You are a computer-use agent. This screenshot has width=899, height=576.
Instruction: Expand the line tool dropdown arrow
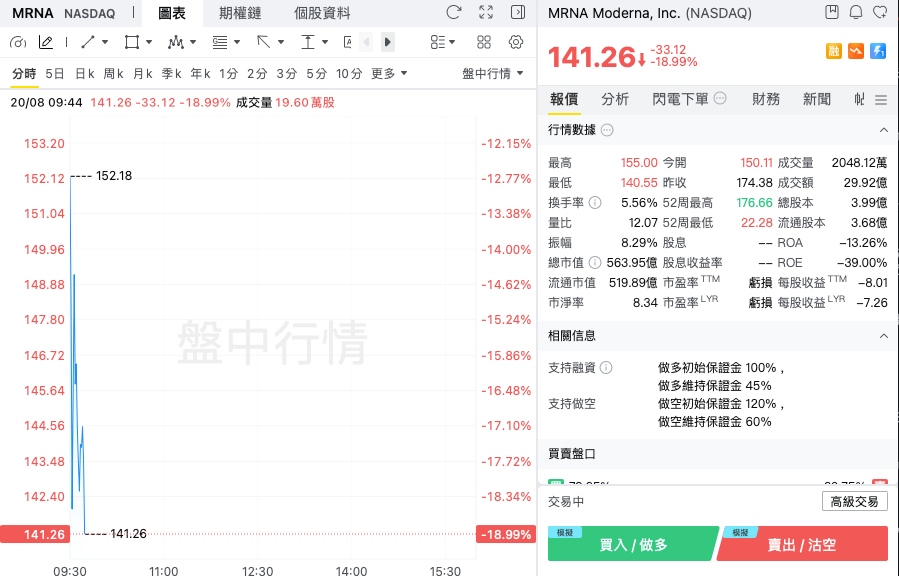(105, 42)
